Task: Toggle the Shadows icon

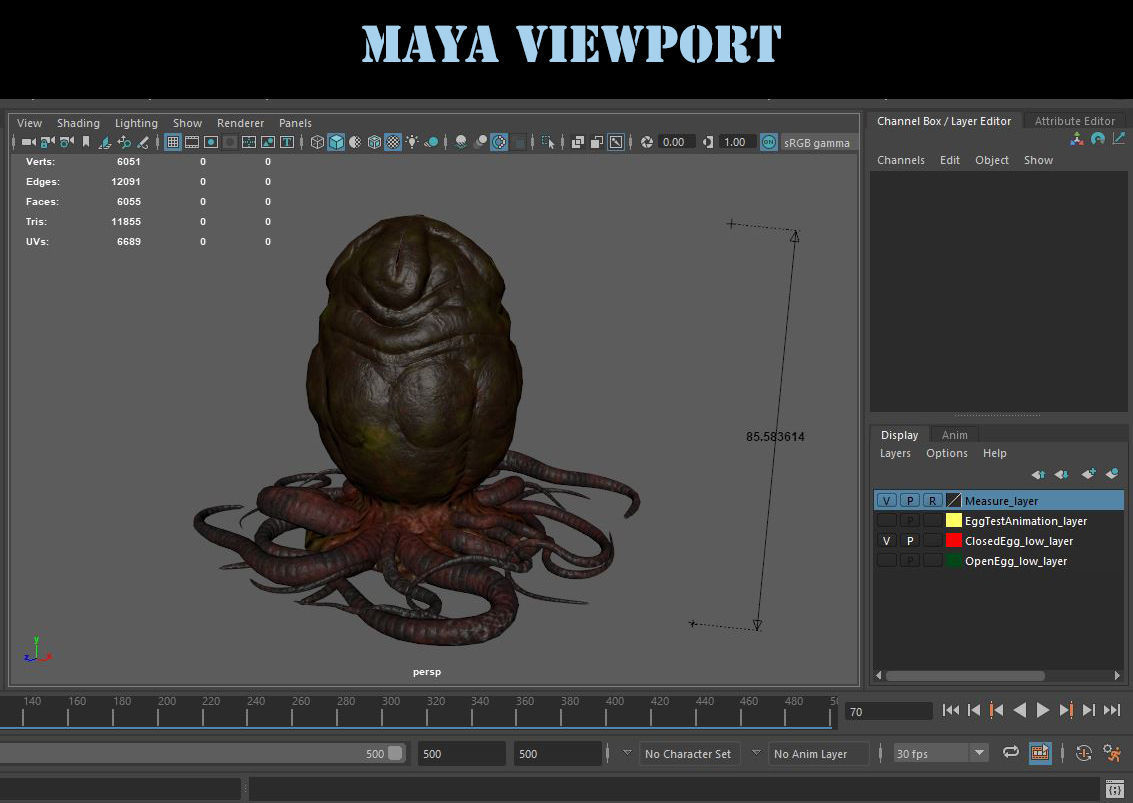Action: pos(431,142)
